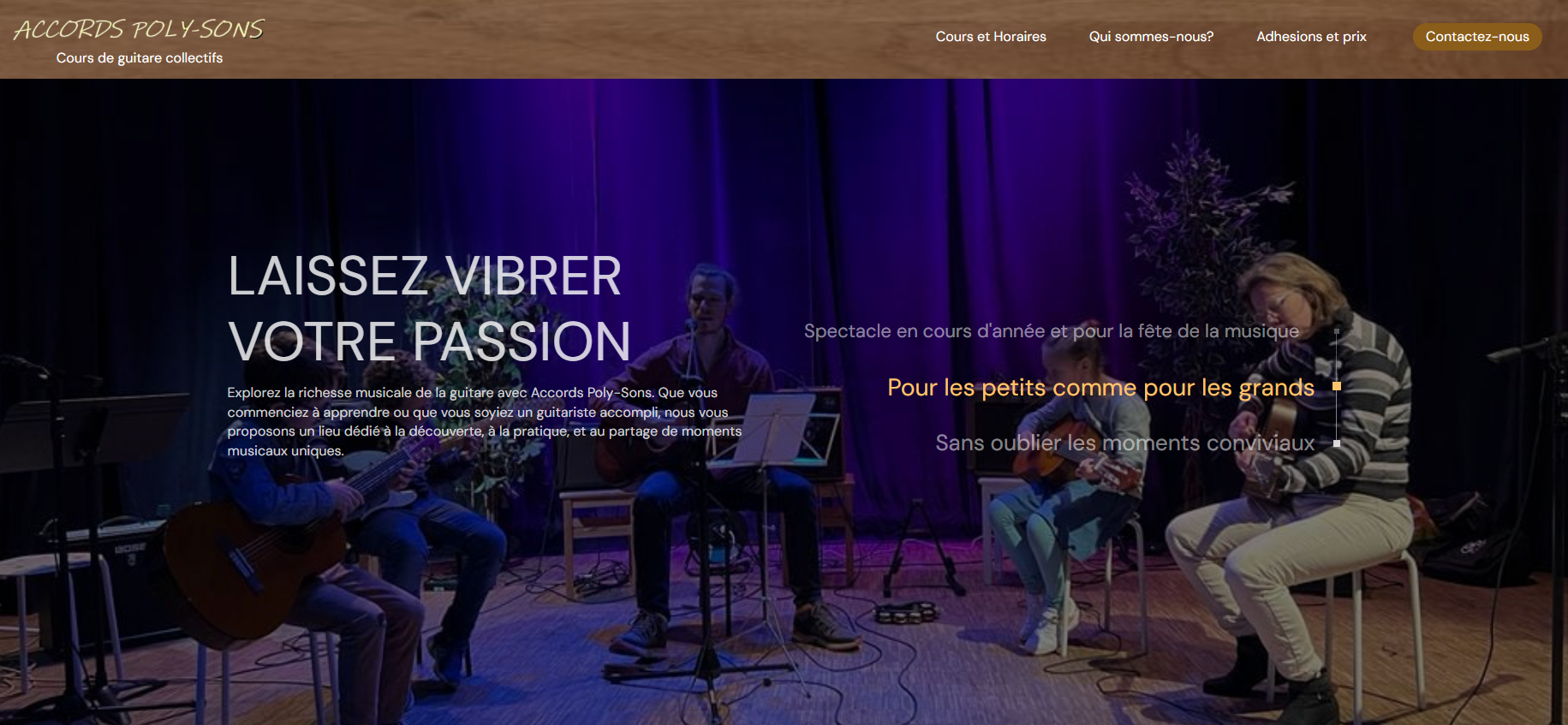Show the 'Spectacle en cours d'année' slide
The height and width of the screenshot is (725, 1568).
click(1051, 331)
